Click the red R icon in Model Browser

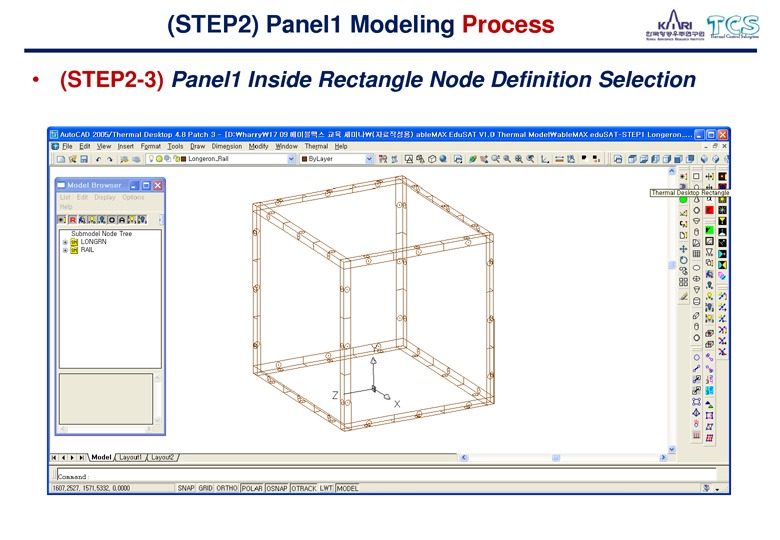[73, 219]
